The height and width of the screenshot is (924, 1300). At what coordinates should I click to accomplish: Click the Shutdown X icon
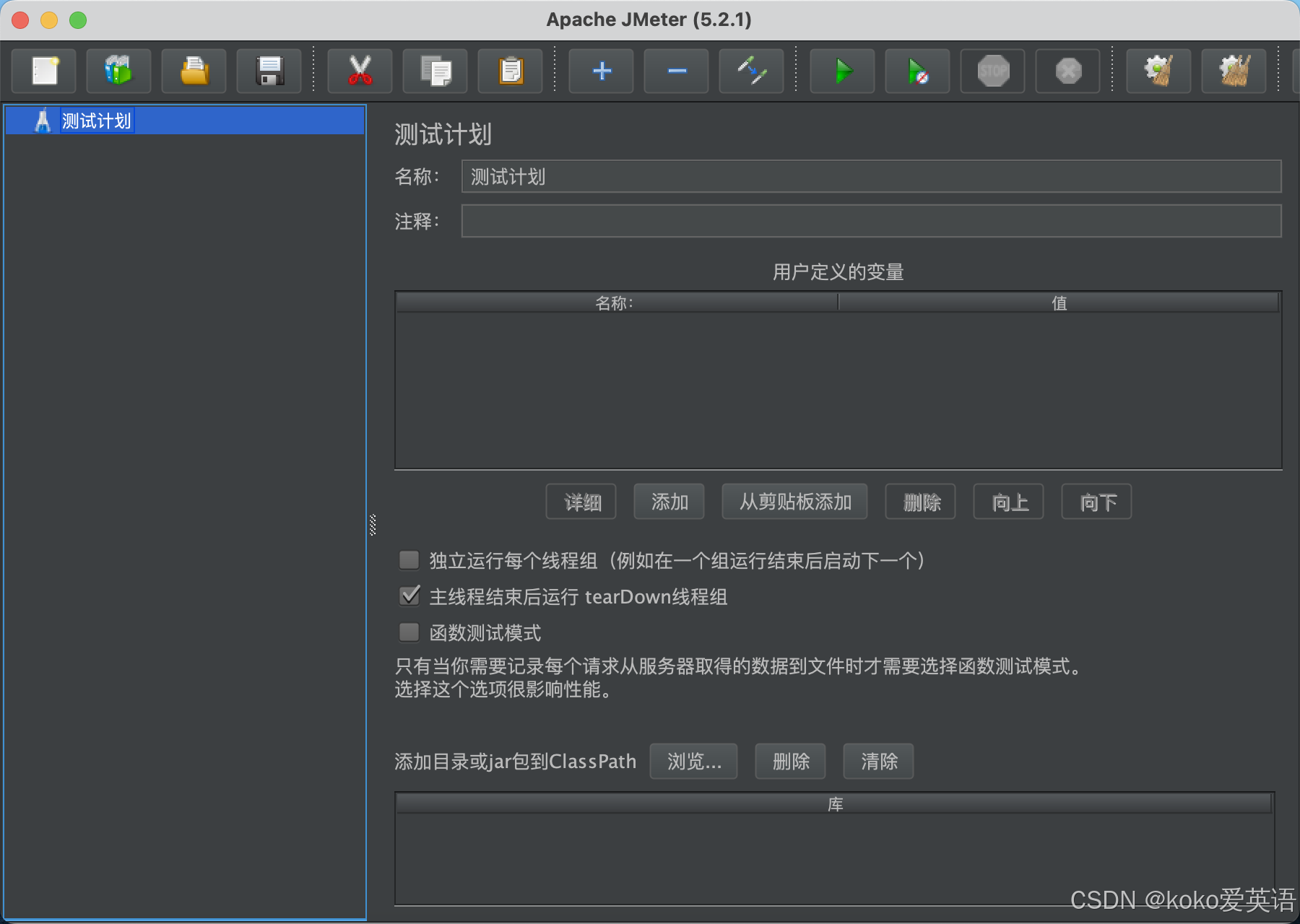(x=1068, y=71)
